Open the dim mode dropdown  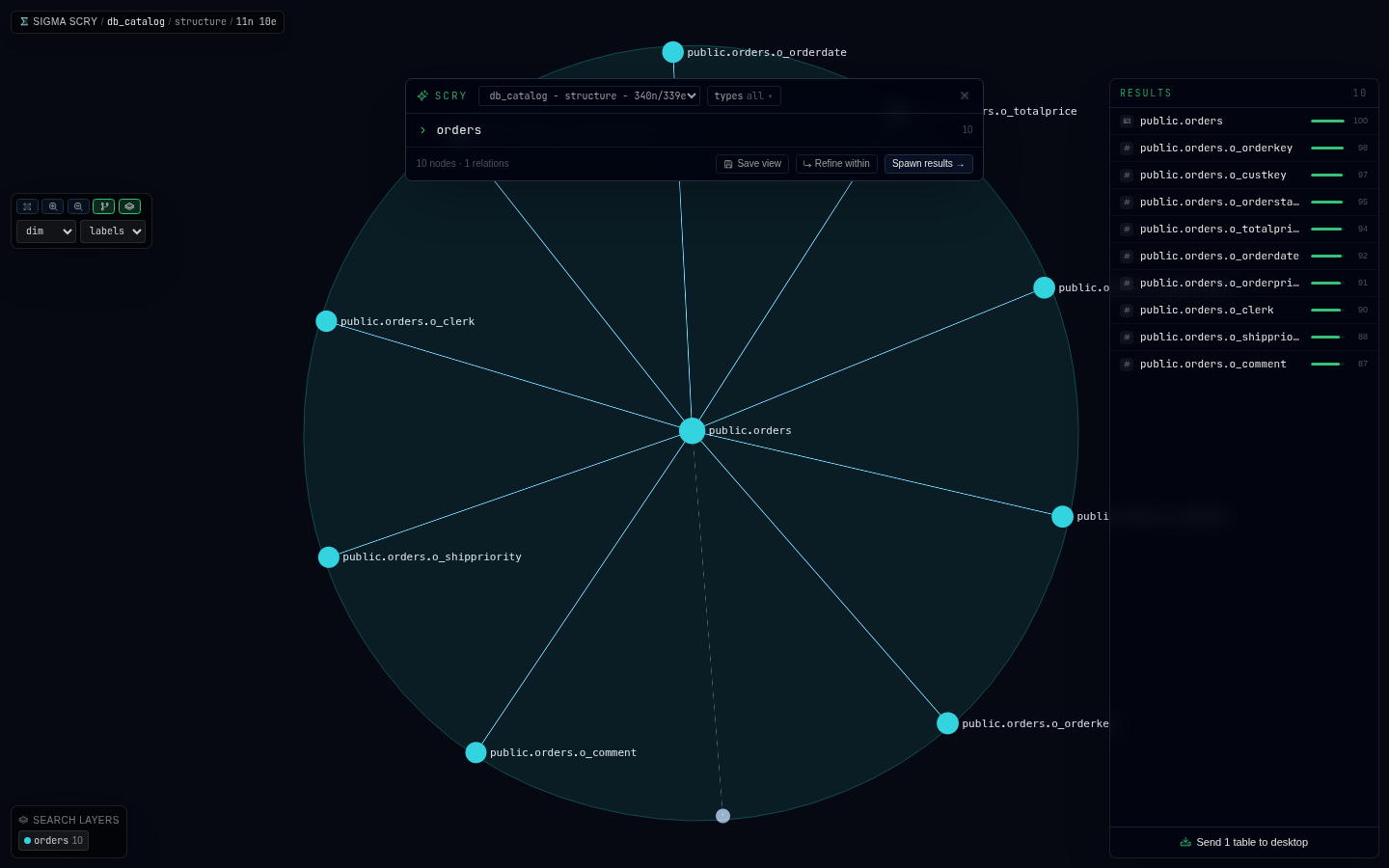pos(46,231)
